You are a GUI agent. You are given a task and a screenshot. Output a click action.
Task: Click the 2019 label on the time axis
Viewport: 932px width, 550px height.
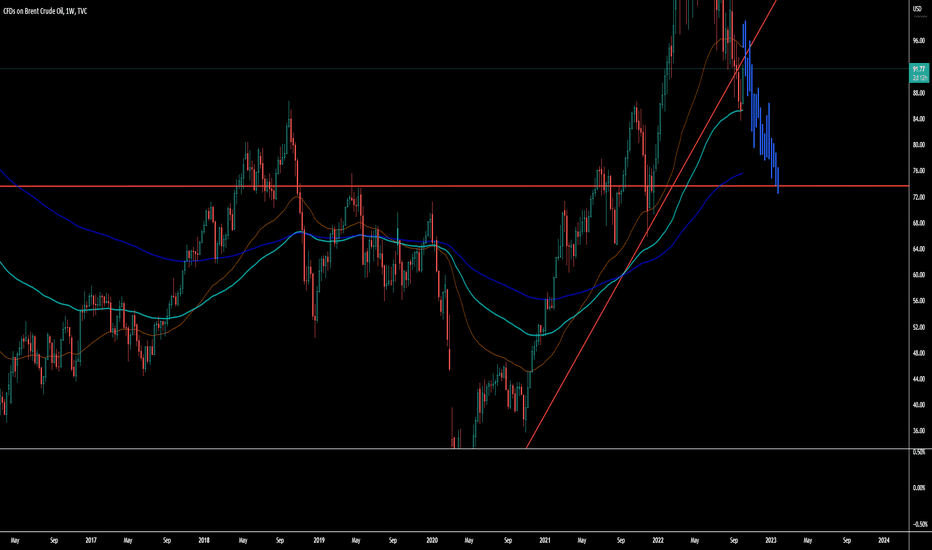coord(319,540)
